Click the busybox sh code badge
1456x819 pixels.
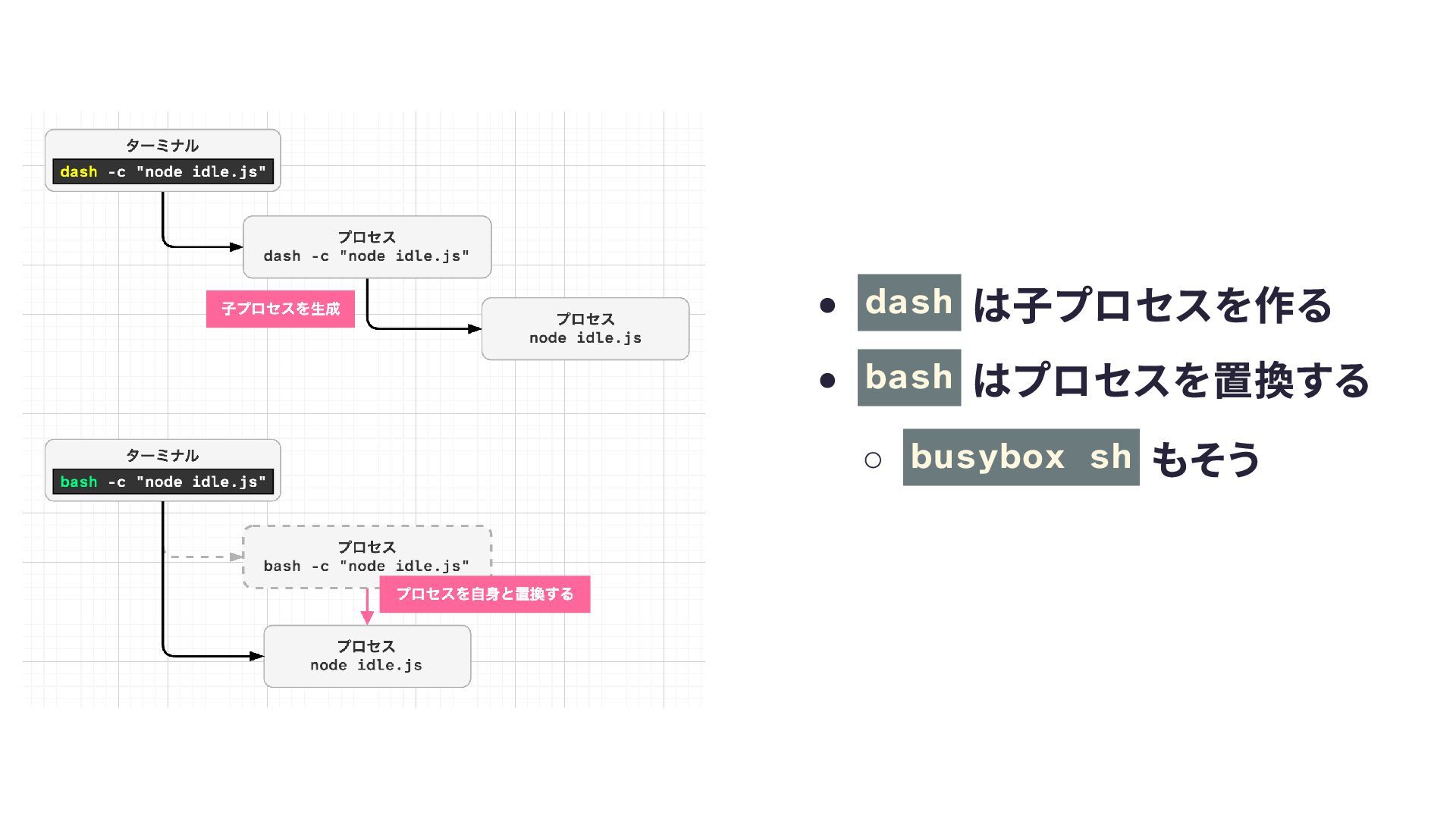pyautogui.click(x=1020, y=457)
